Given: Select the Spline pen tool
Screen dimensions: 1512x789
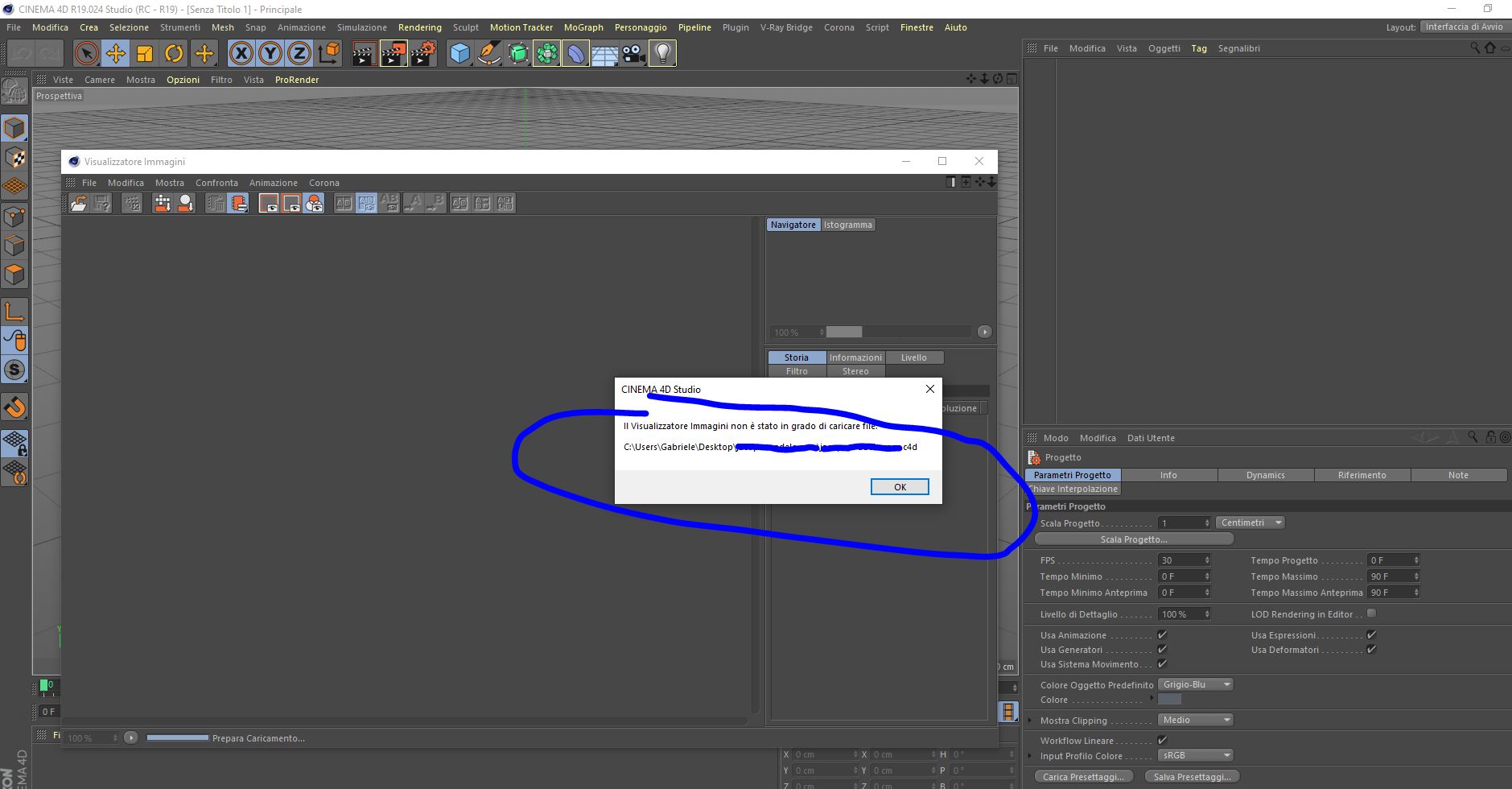Looking at the screenshot, I should click(x=488, y=54).
